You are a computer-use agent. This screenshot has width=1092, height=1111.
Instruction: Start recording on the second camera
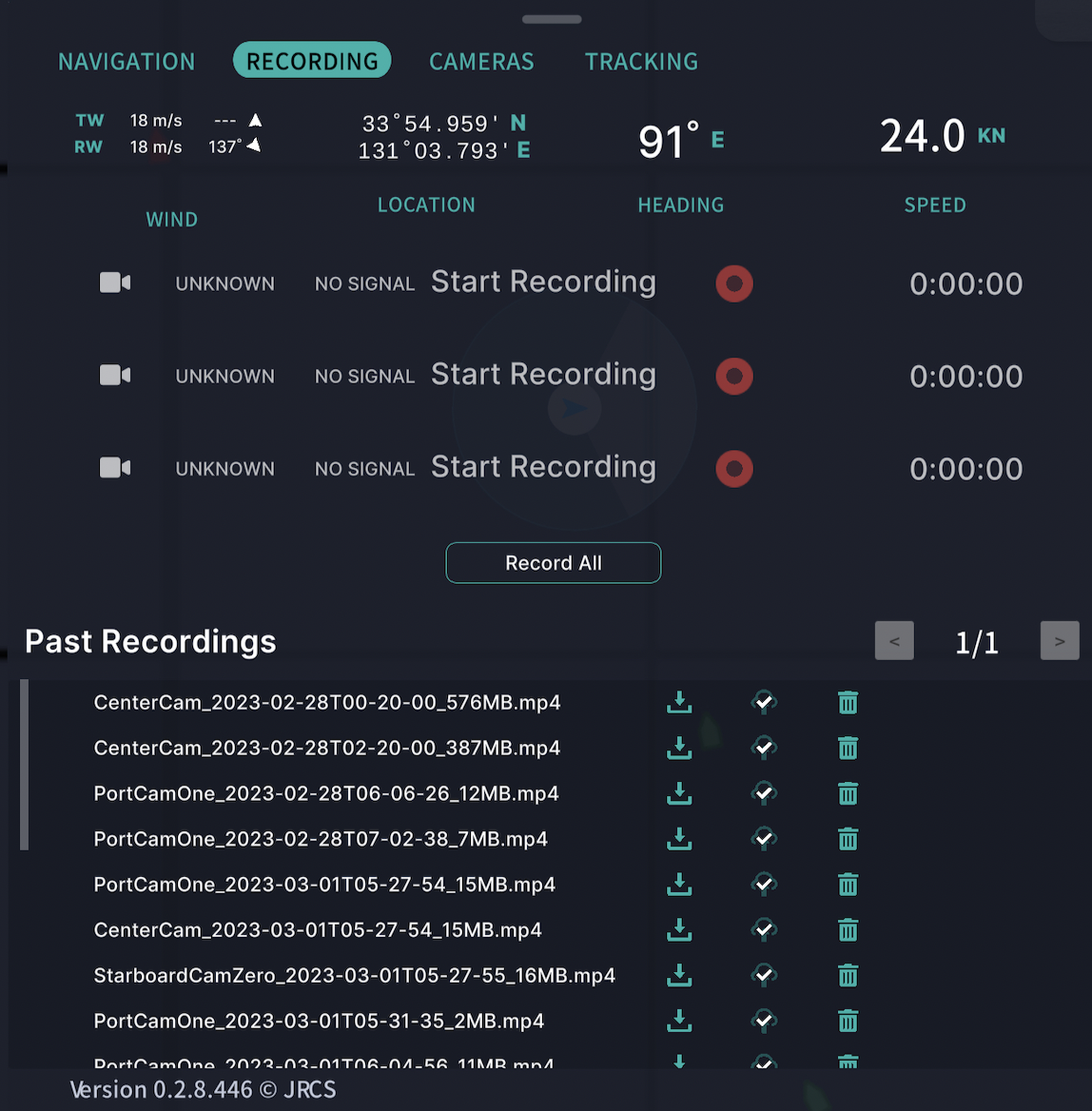pyautogui.click(x=733, y=376)
